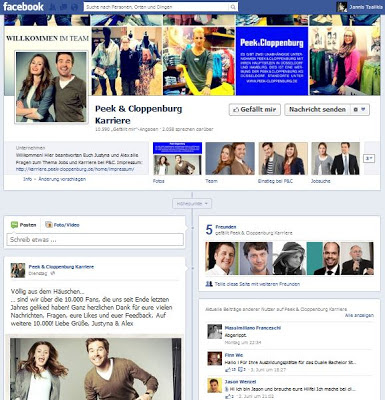Click Finn We's avatar
Viewport: 385px width, 400px height.
point(215,359)
